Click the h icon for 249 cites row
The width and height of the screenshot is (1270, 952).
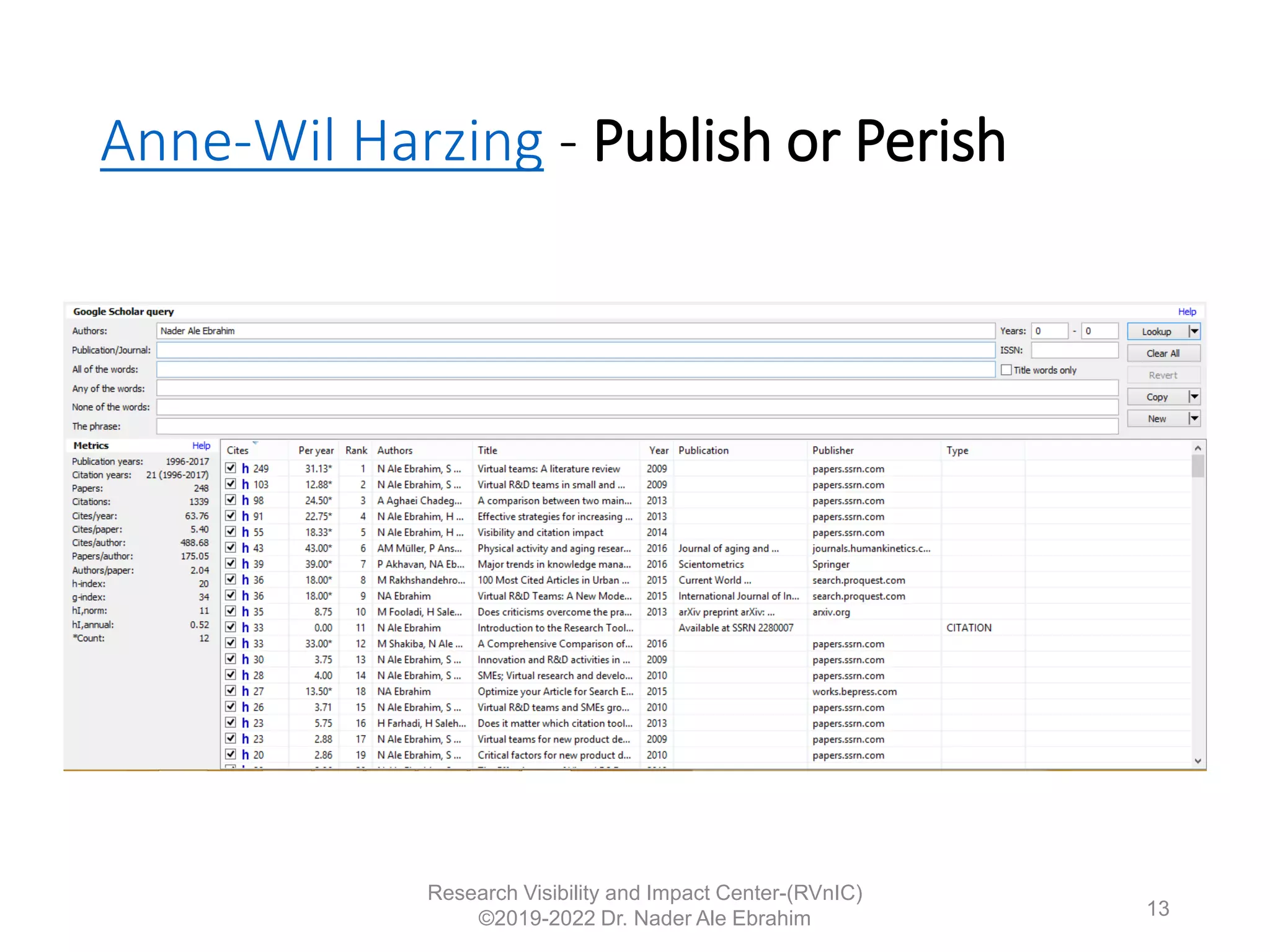(x=246, y=469)
